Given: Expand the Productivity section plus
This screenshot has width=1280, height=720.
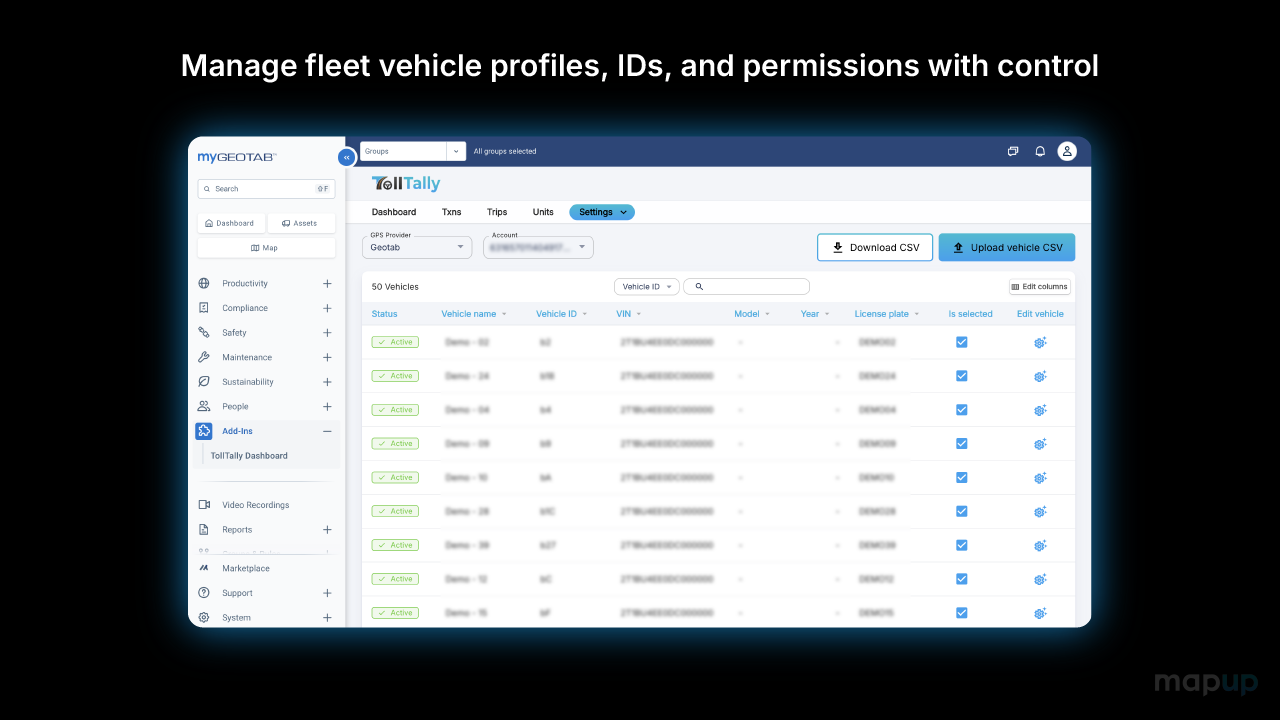Looking at the screenshot, I should pyautogui.click(x=327, y=283).
